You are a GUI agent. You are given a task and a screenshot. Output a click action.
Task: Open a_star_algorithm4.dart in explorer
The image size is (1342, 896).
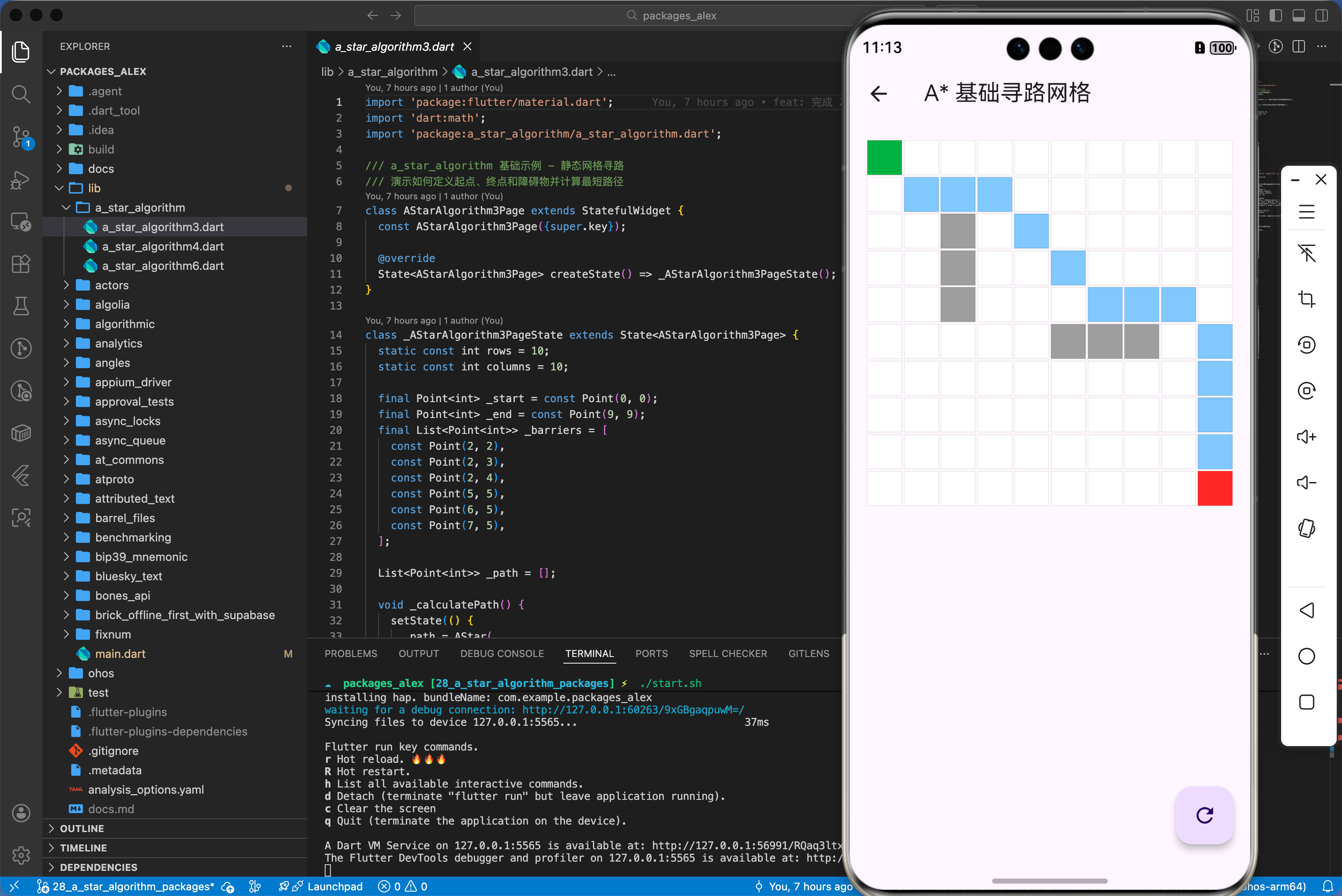[x=162, y=246]
